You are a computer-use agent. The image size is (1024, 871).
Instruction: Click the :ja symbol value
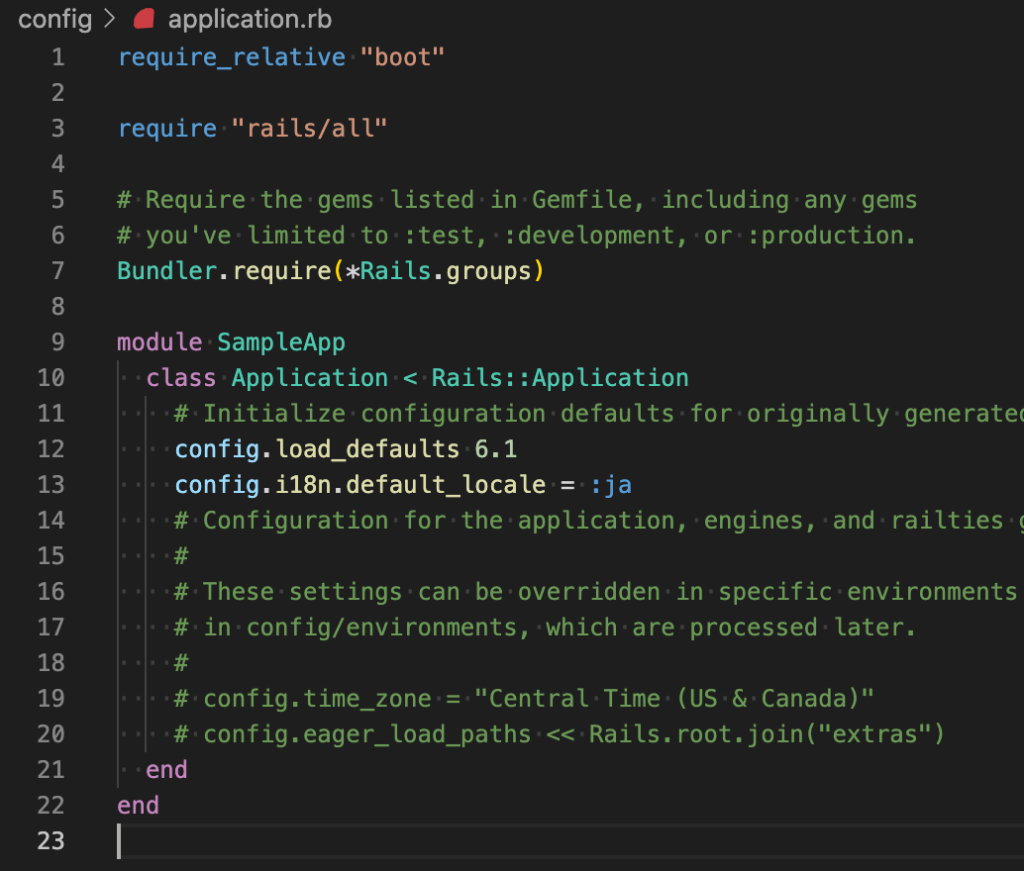(611, 485)
